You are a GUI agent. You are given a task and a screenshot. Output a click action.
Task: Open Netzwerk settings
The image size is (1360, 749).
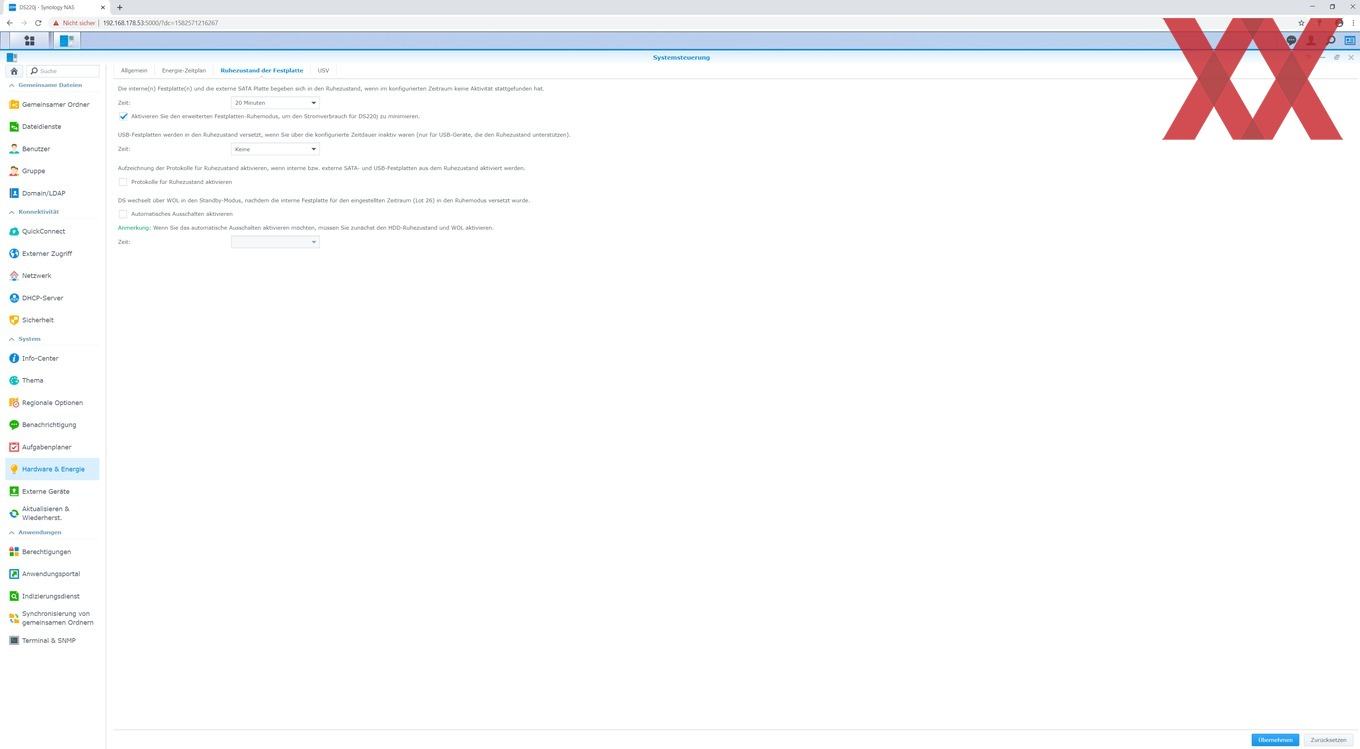52,275
